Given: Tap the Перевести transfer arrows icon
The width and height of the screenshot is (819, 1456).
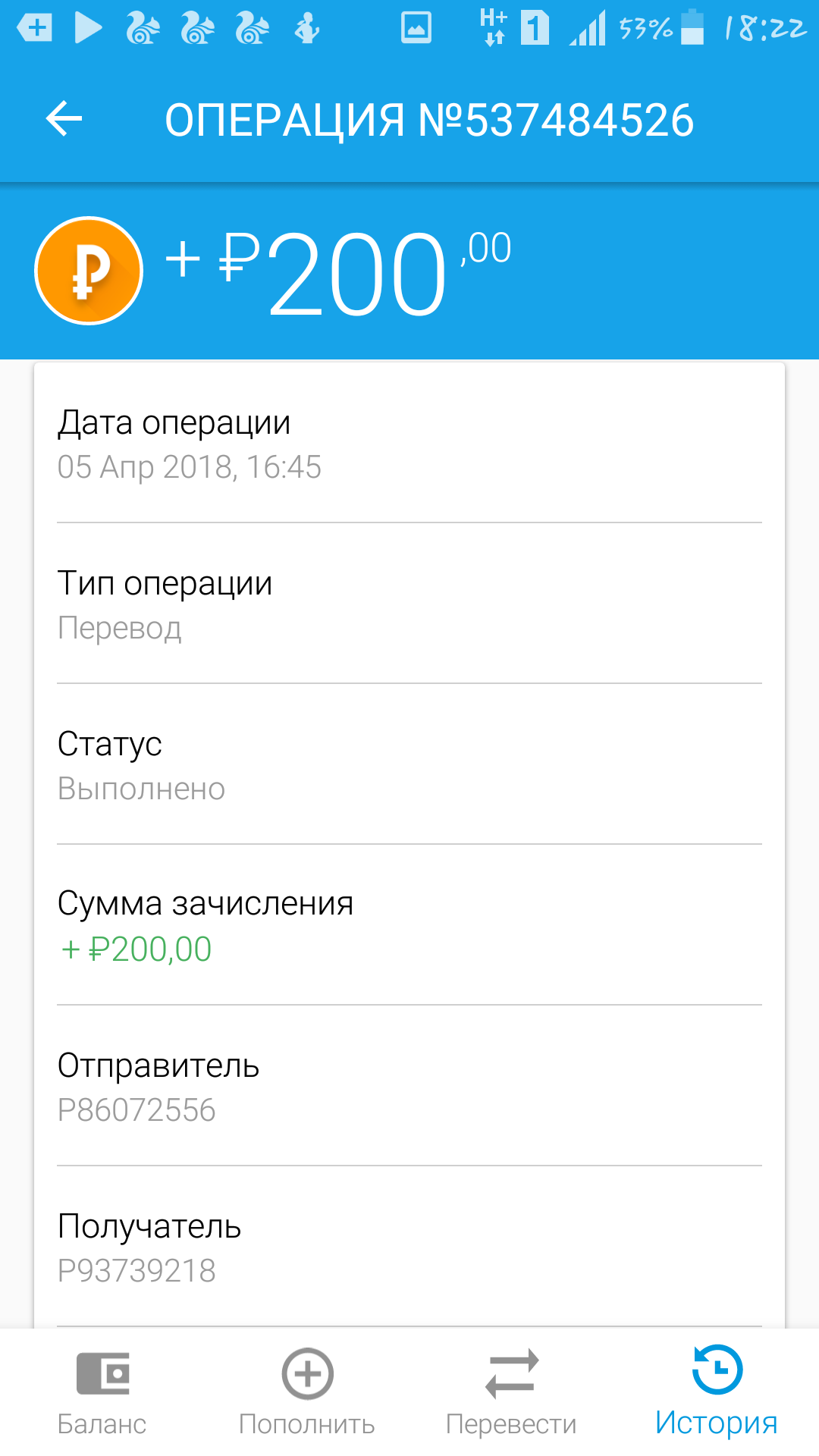Looking at the screenshot, I should [x=512, y=1373].
